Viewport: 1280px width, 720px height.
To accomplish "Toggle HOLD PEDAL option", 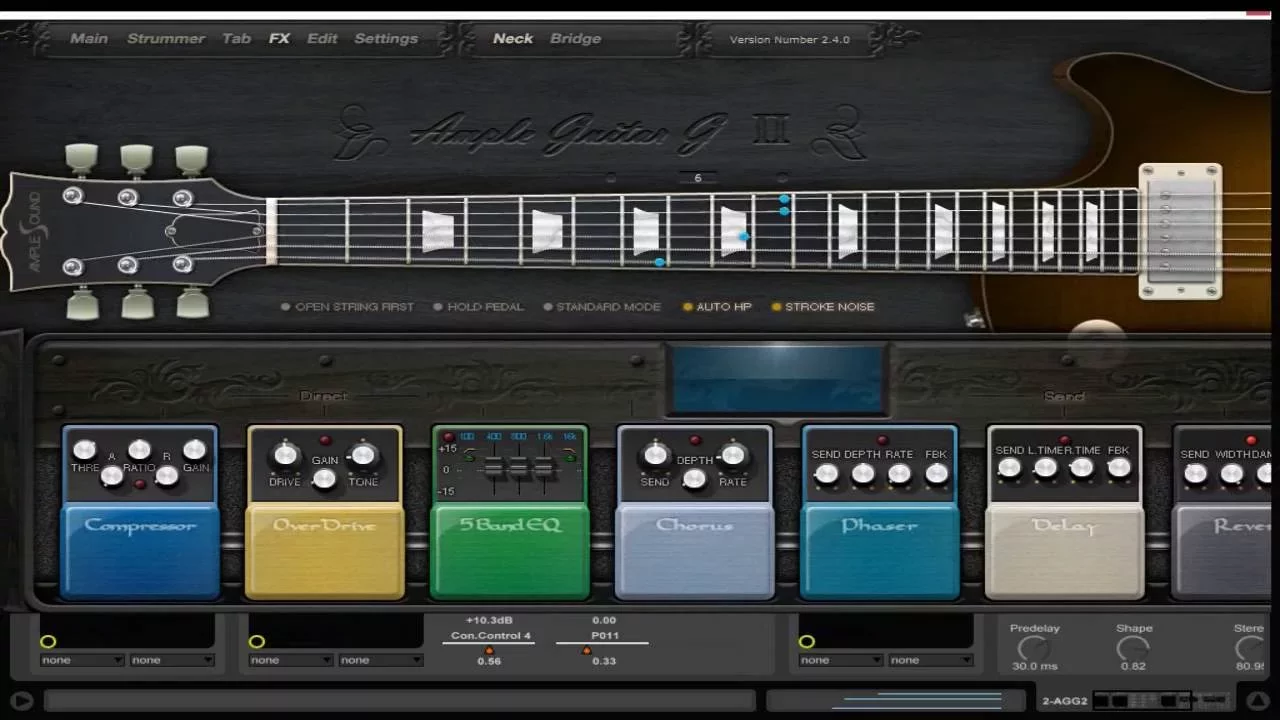I will [478, 307].
